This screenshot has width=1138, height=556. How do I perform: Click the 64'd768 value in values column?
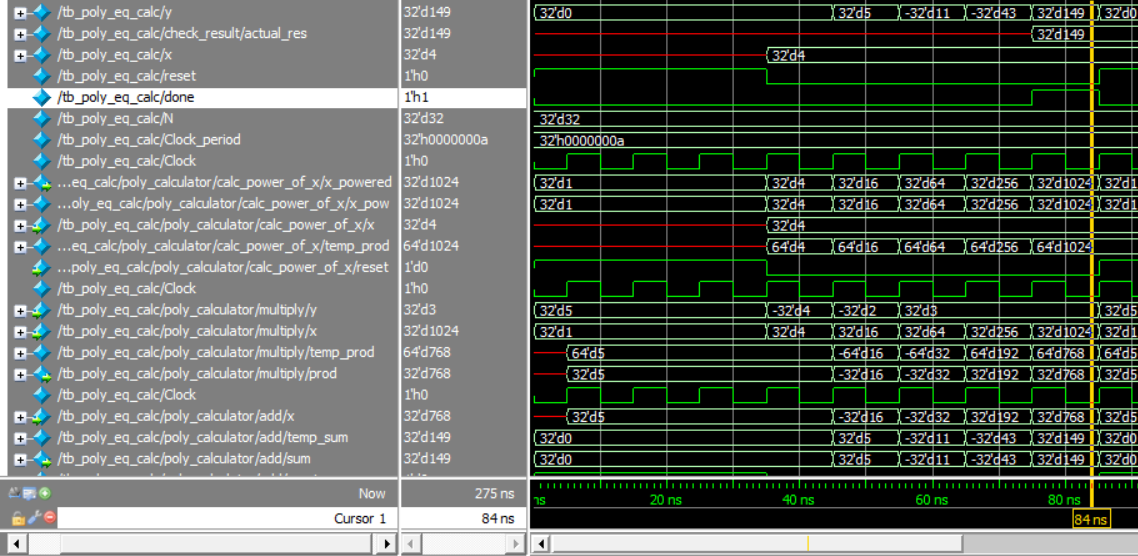(x=427, y=352)
